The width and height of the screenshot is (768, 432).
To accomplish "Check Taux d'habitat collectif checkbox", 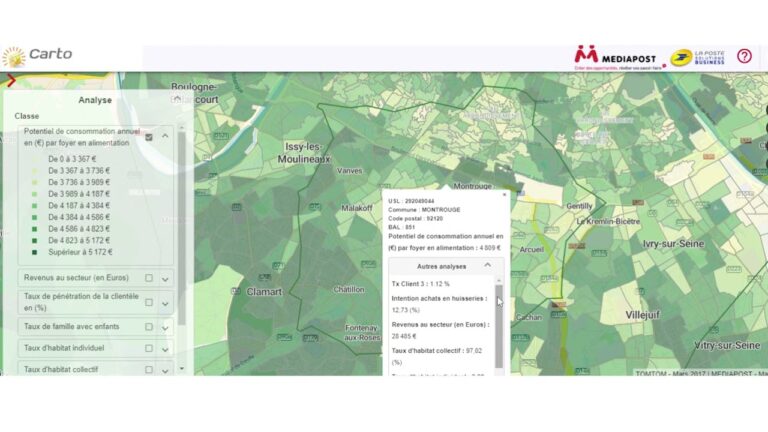I will pyautogui.click(x=149, y=370).
